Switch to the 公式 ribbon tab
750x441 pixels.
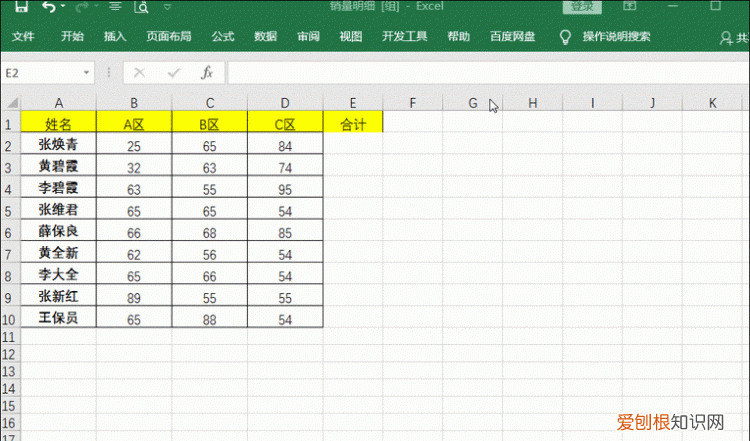click(223, 36)
